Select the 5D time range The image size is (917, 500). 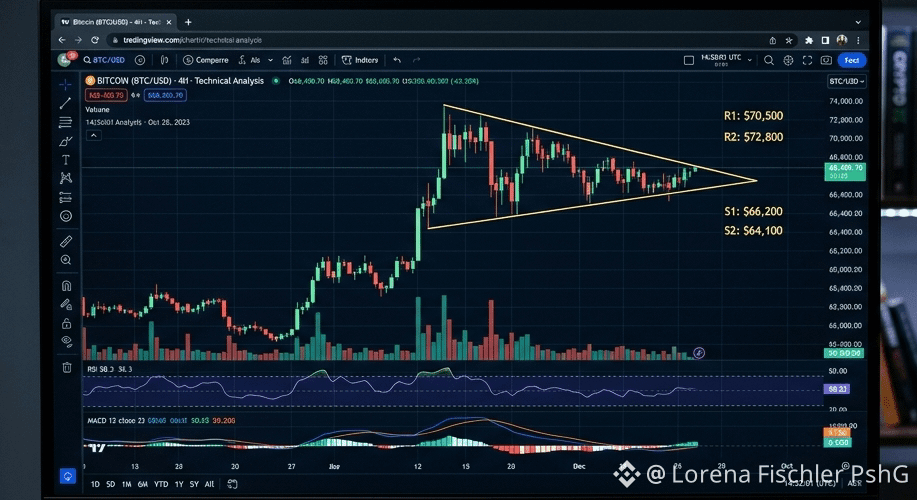[111, 484]
